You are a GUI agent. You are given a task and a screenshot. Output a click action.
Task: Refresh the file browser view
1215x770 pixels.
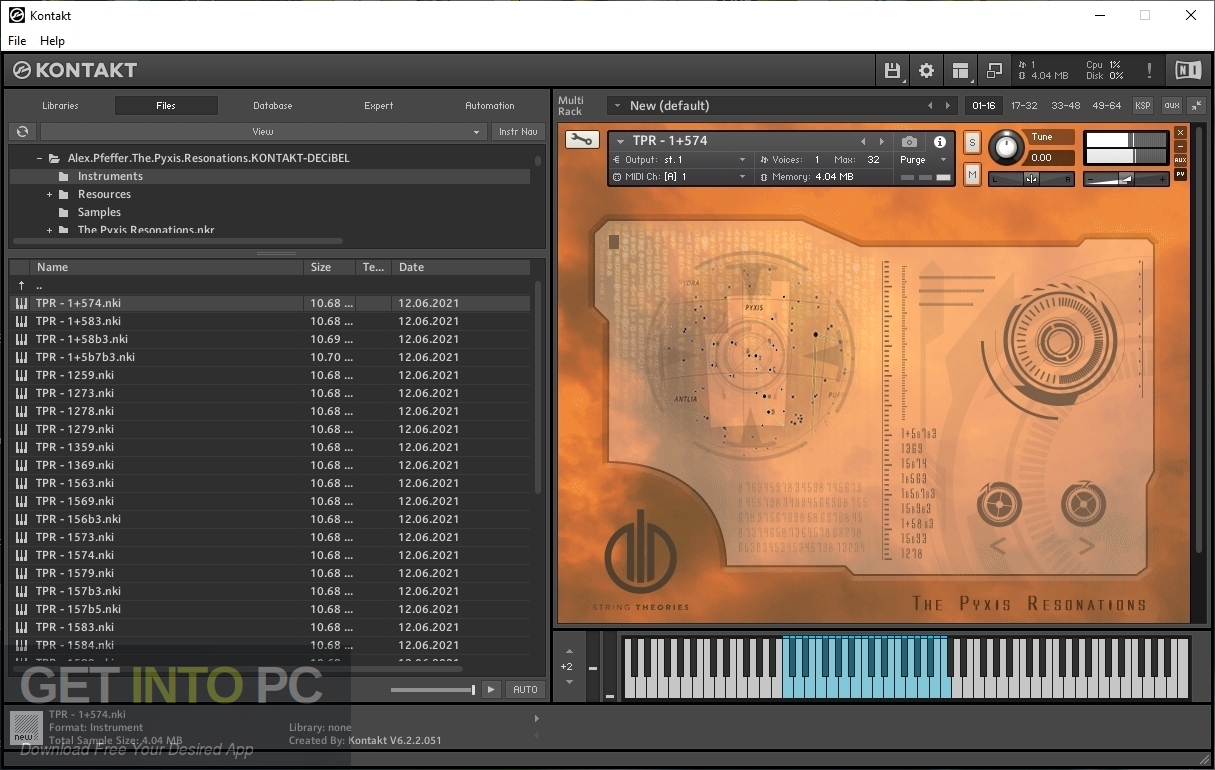tap(22, 131)
